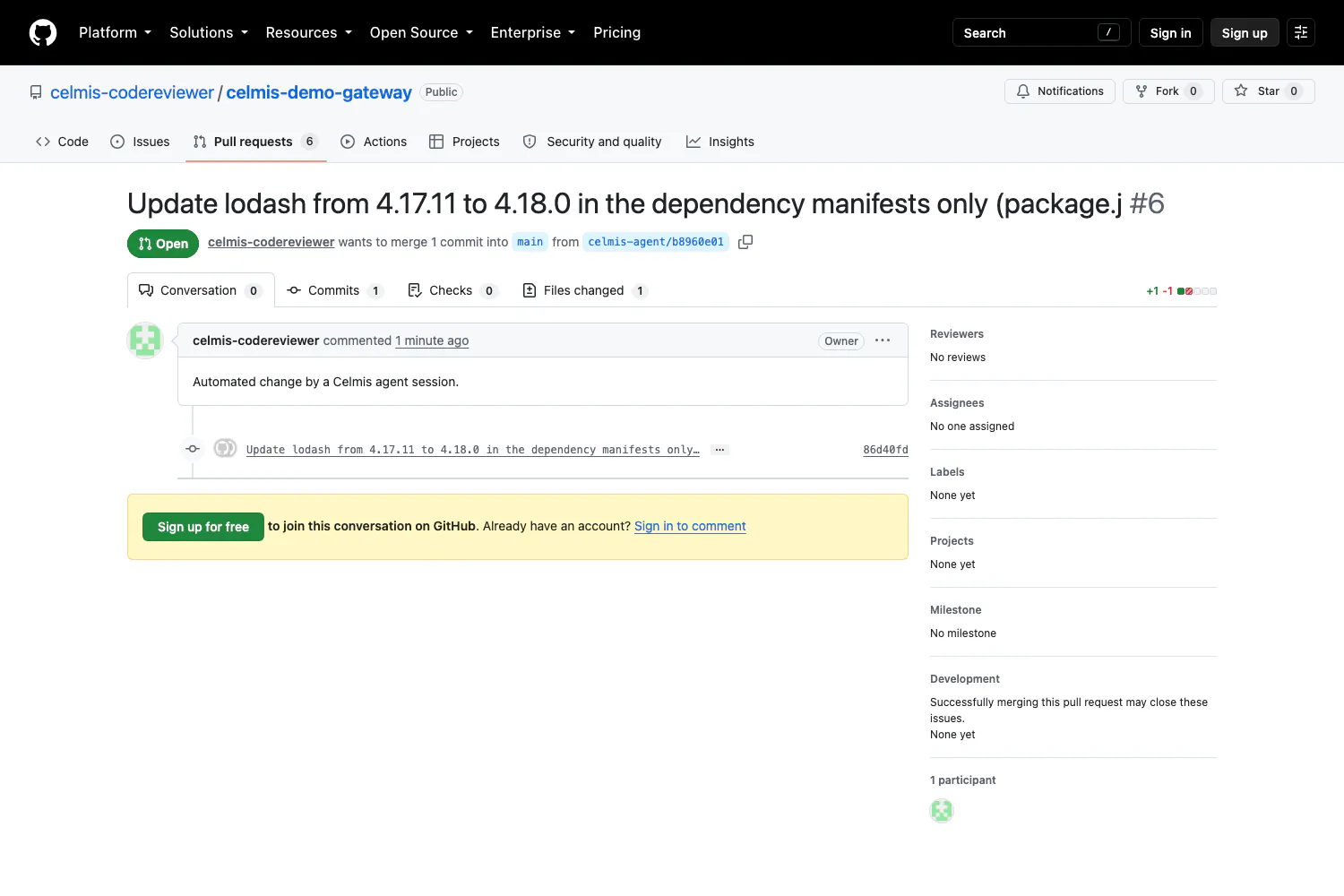This screenshot has width=1344, height=896.
Task: Click the Open status badge
Action: click(163, 244)
